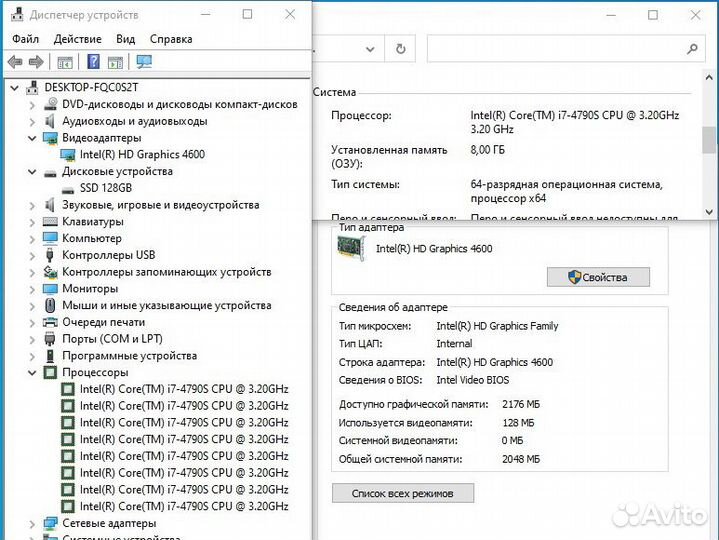719x540 pixels.
Task: Click the Сетевые адаптеры network icon
Action: [x=50, y=523]
